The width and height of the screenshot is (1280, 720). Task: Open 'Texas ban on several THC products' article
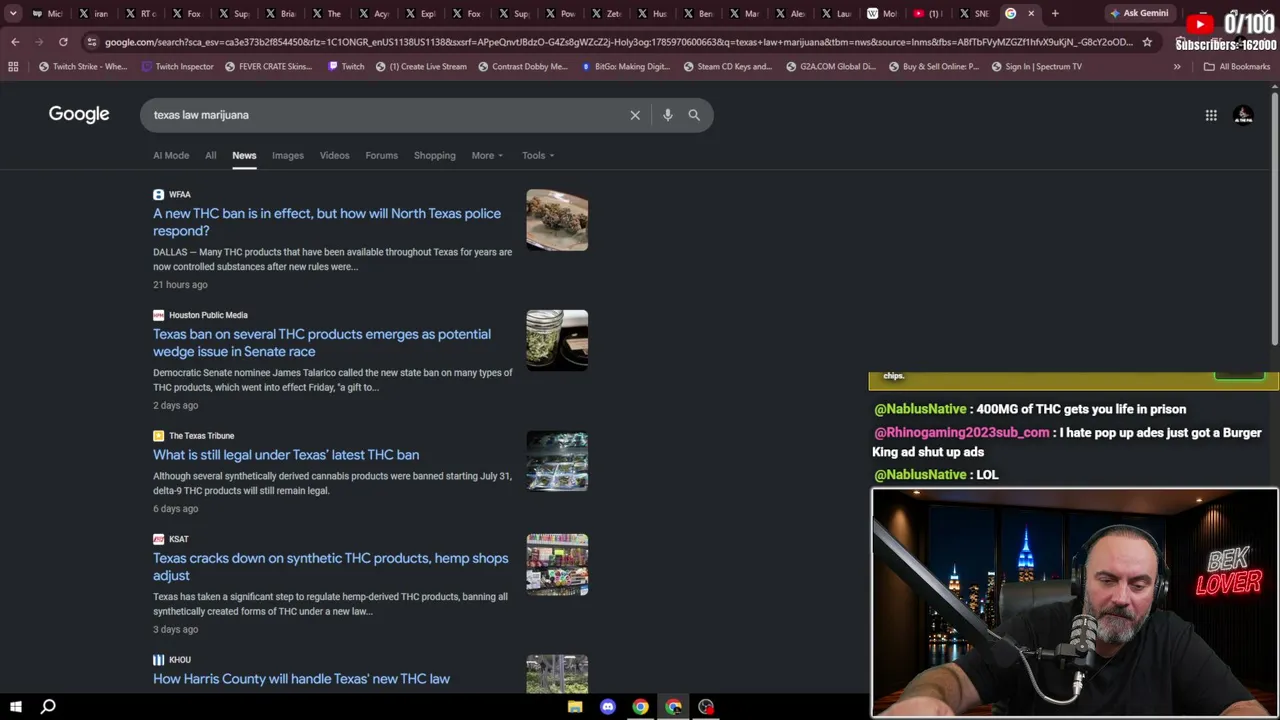322,343
